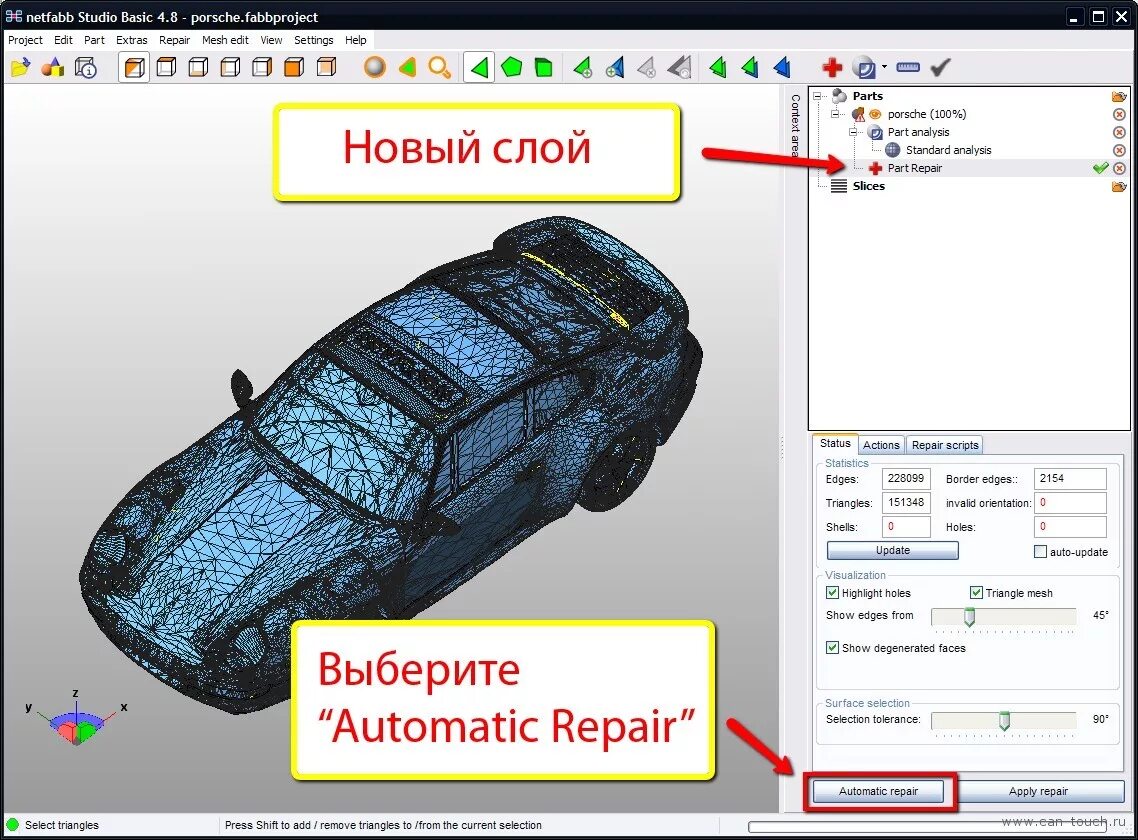Choose the green pentagon select surfaces tool
This screenshot has width=1138, height=840.
coord(512,68)
